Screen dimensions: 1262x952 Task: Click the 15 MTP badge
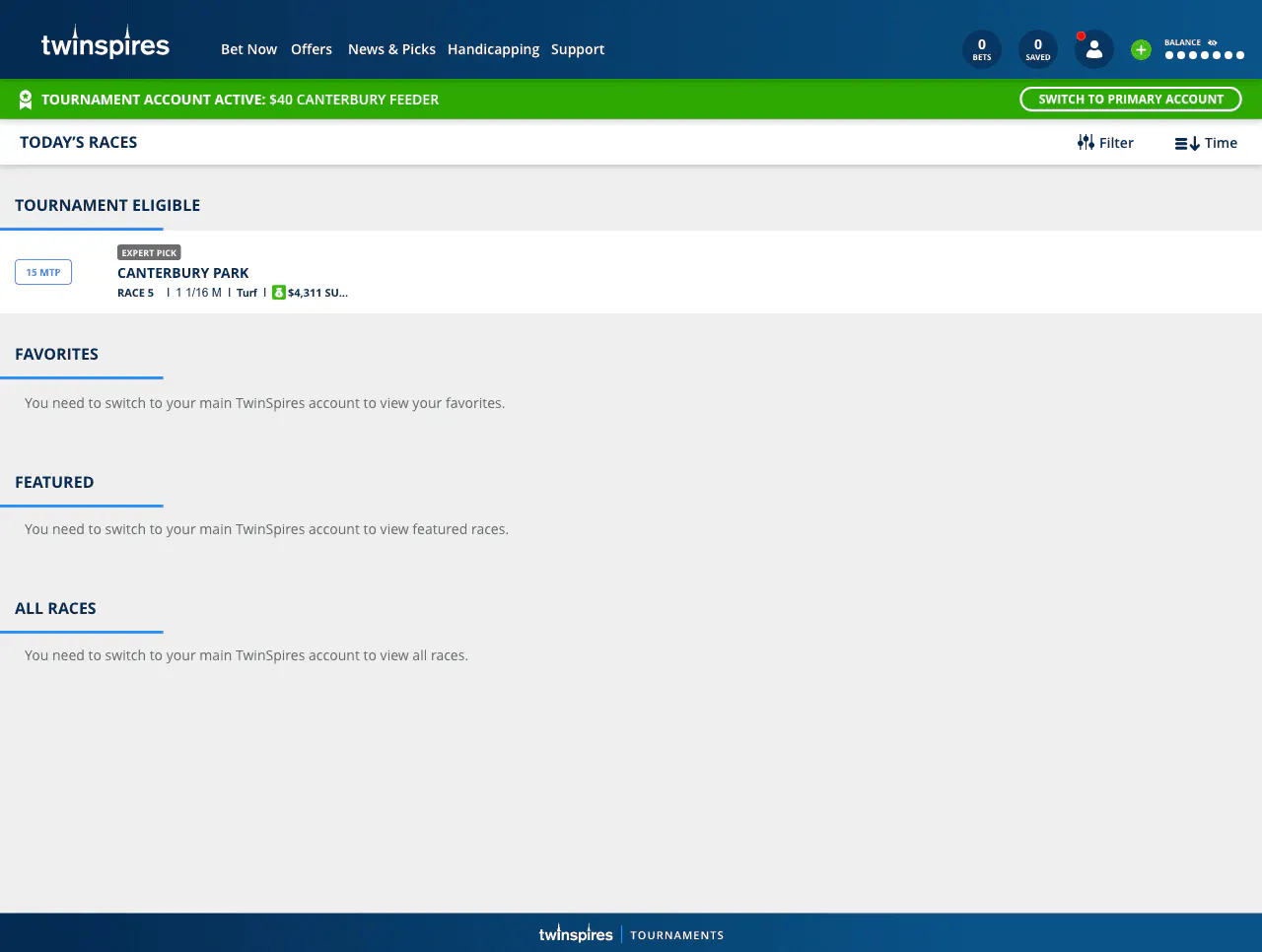pos(43,272)
